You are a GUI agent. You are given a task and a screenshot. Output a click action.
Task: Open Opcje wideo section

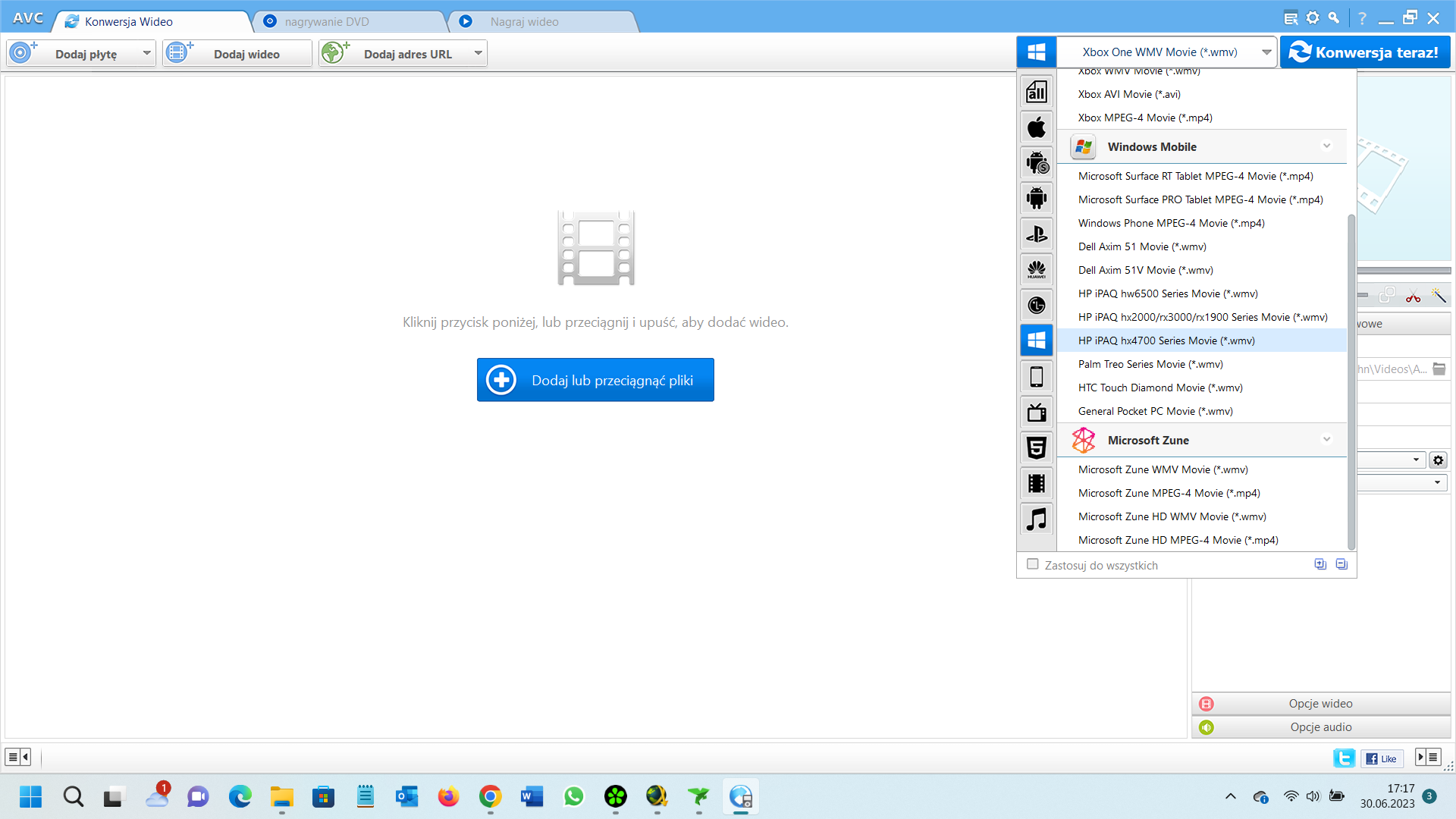click(x=1321, y=704)
